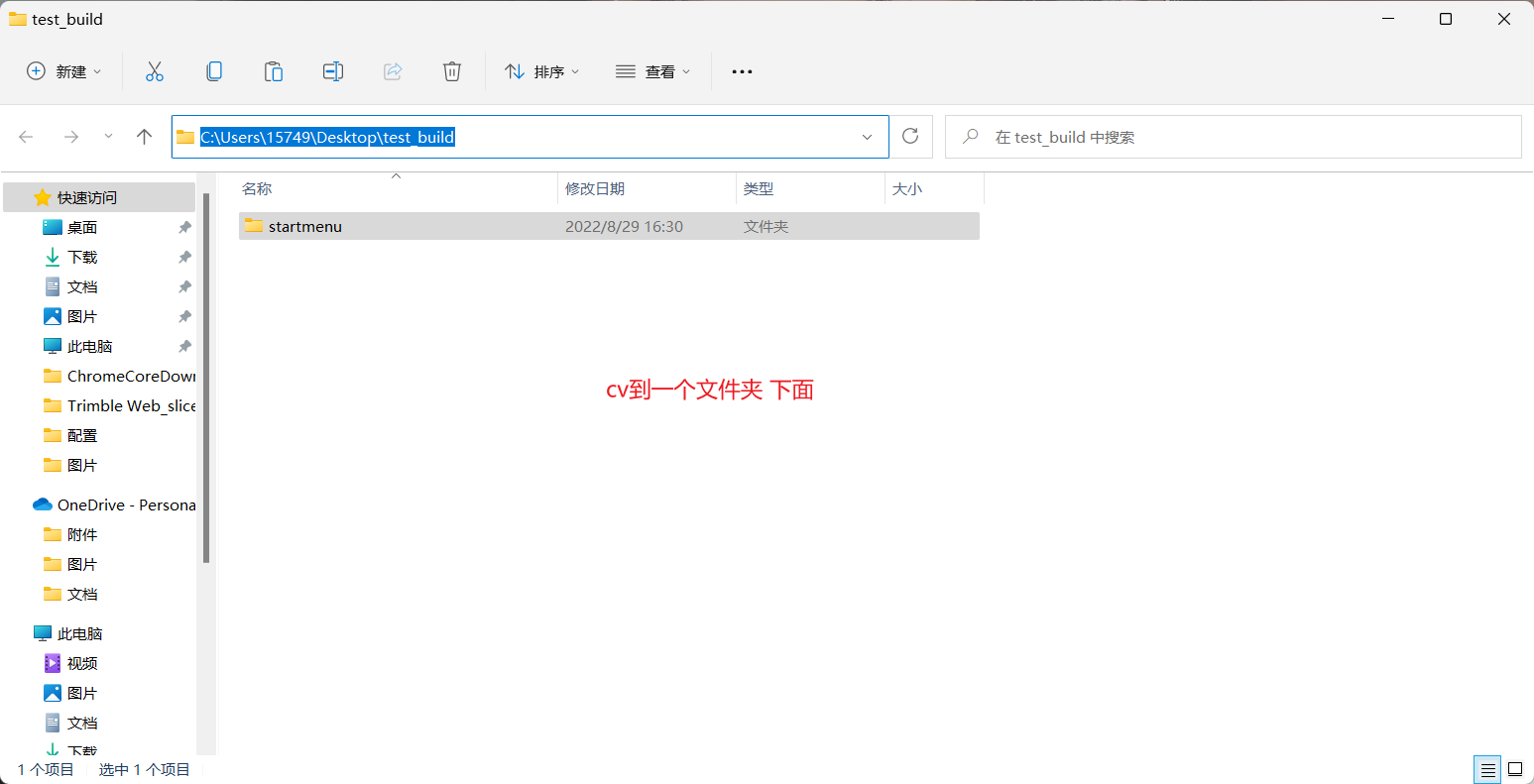This screenshot has width=1534, height=784.
Task: Click the navigation pane vertical scrollbar
Action: point(206,377)
